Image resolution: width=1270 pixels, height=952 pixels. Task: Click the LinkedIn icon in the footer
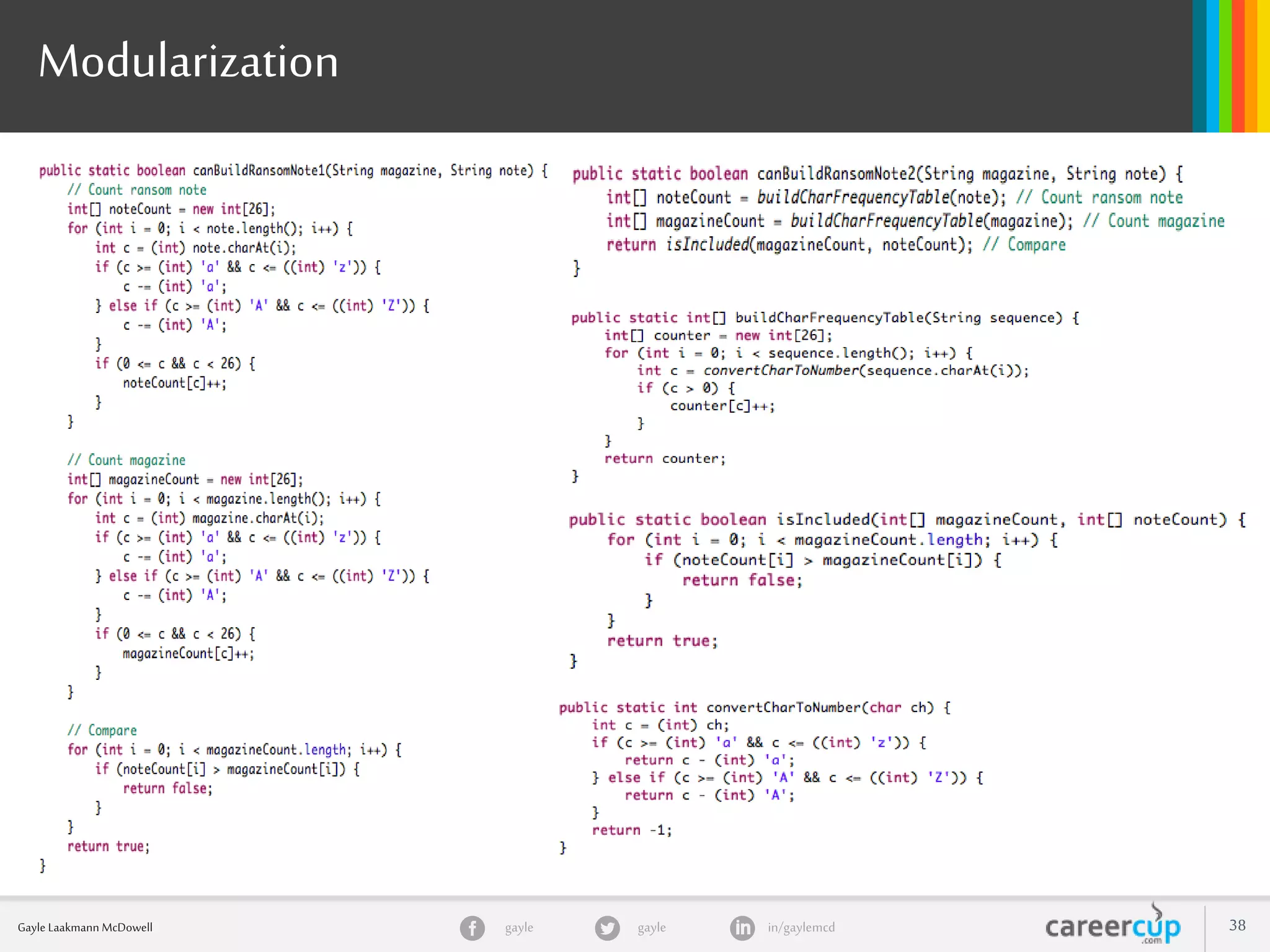[x=742, y=928]
